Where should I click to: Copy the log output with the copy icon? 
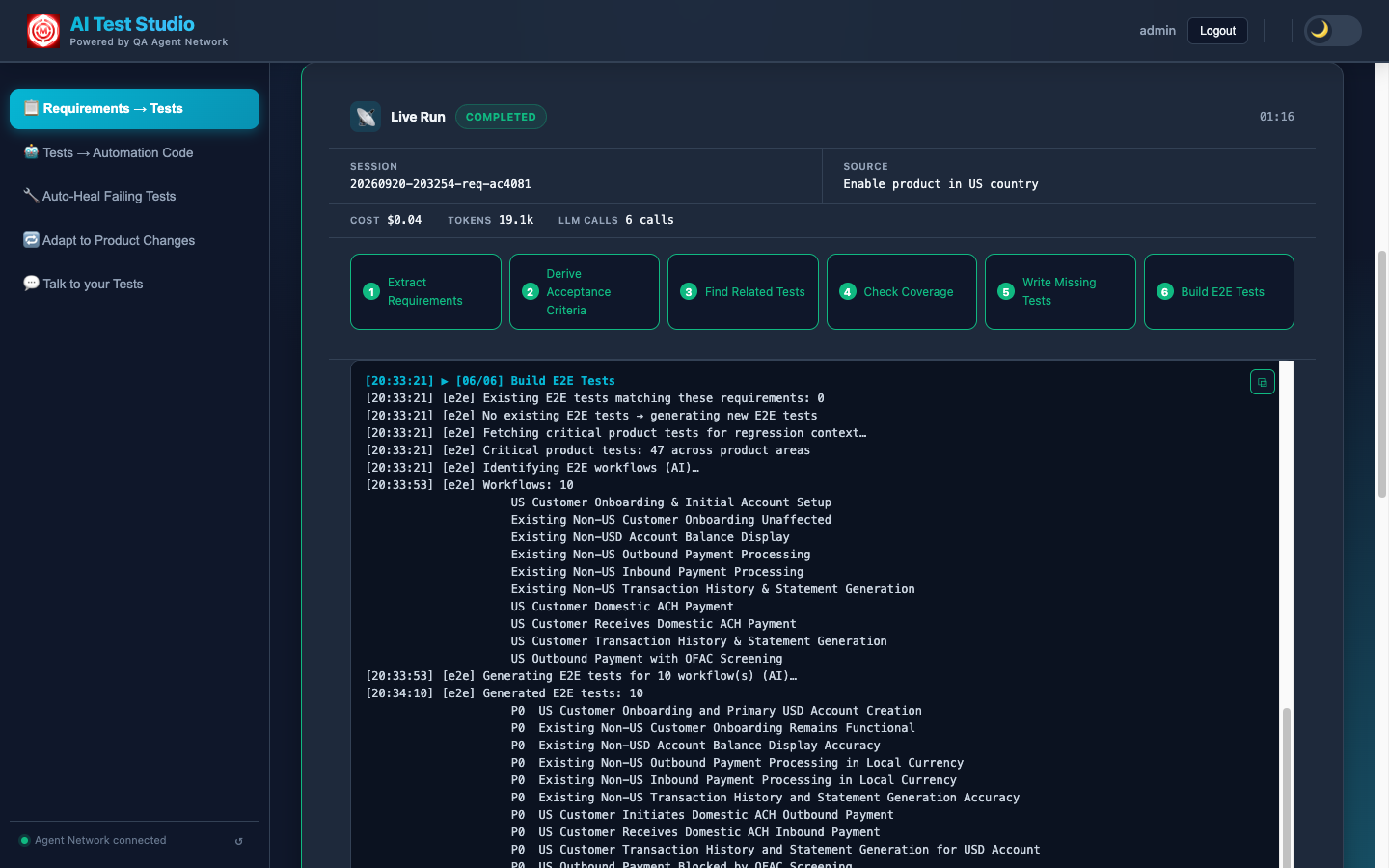pyautogui.click(x=1263, y=383)
